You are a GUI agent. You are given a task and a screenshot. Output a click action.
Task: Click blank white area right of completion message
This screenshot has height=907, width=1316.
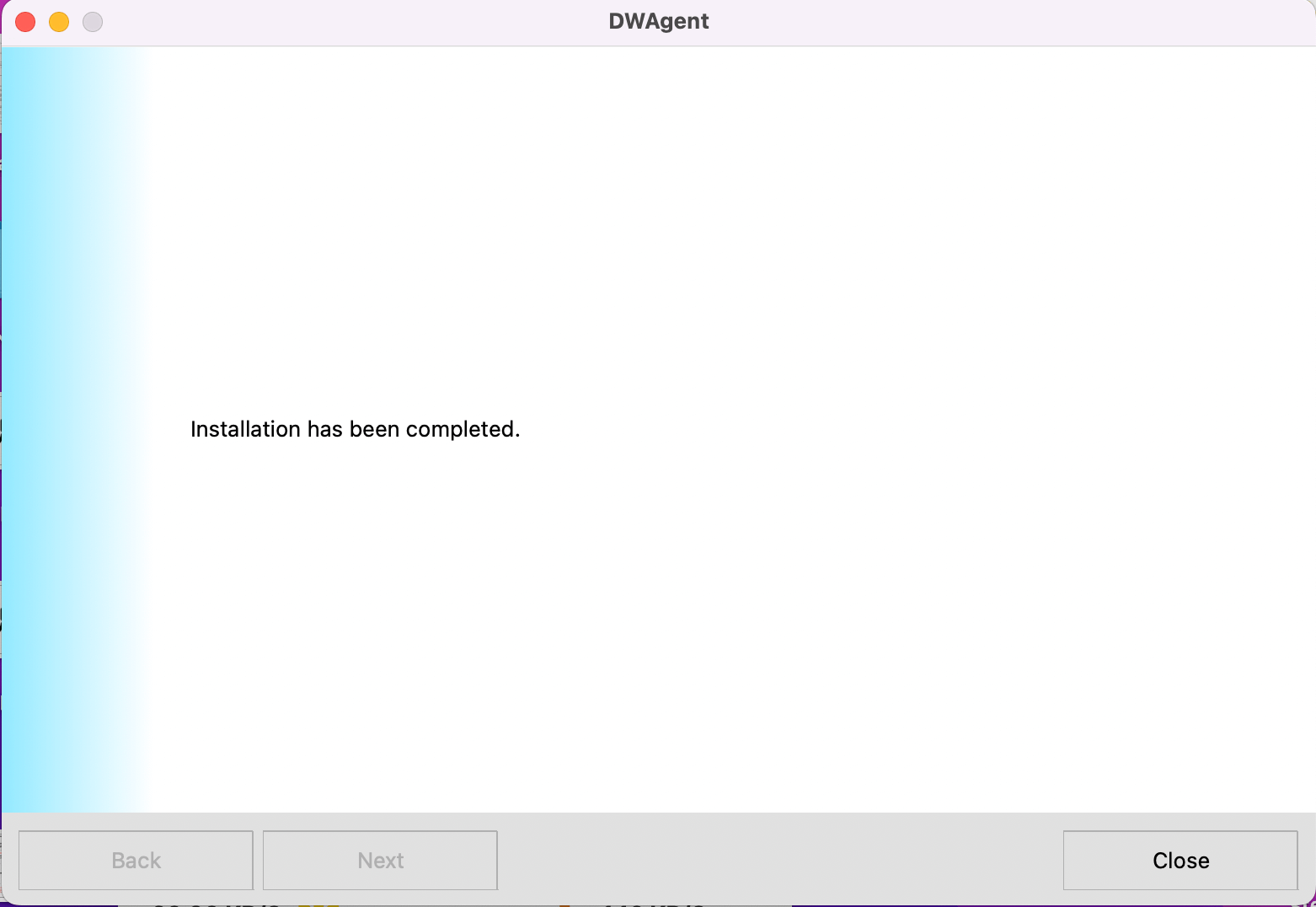[927, 429]
